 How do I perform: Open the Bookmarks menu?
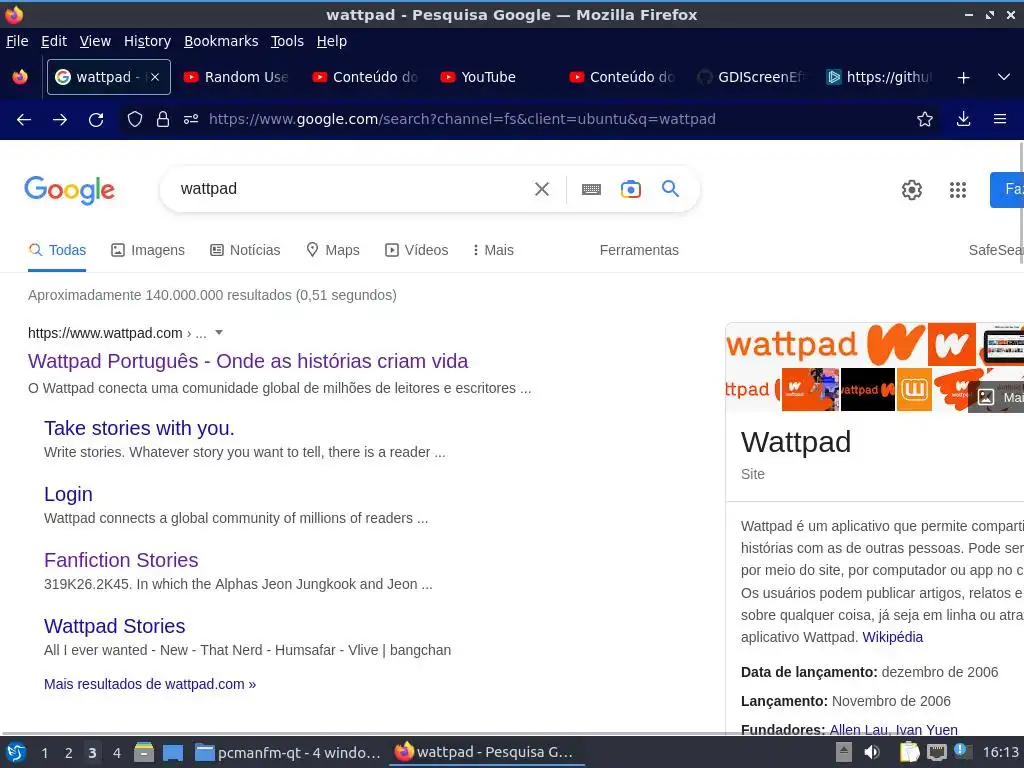221,41
